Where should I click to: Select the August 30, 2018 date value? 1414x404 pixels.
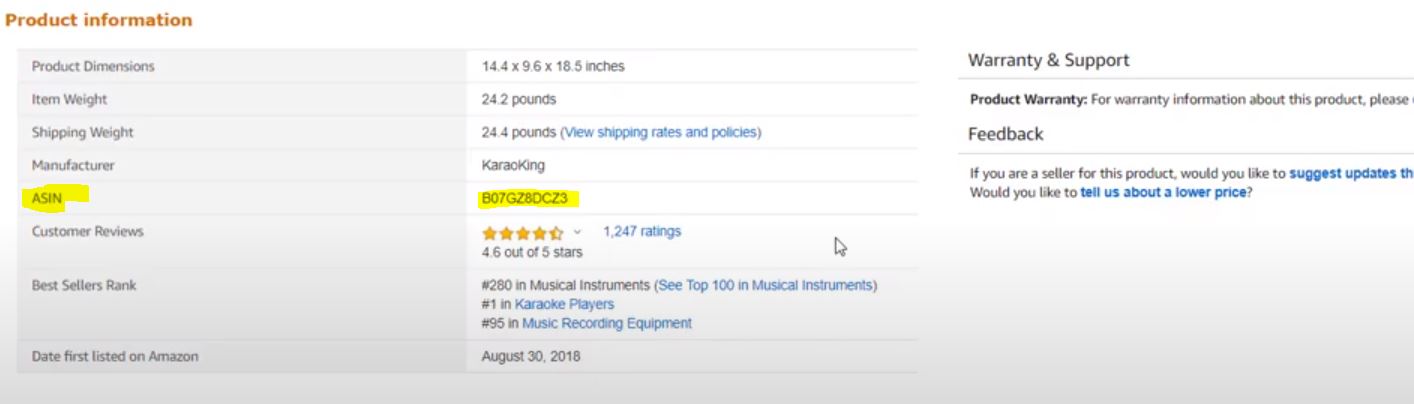click(531, 356)
